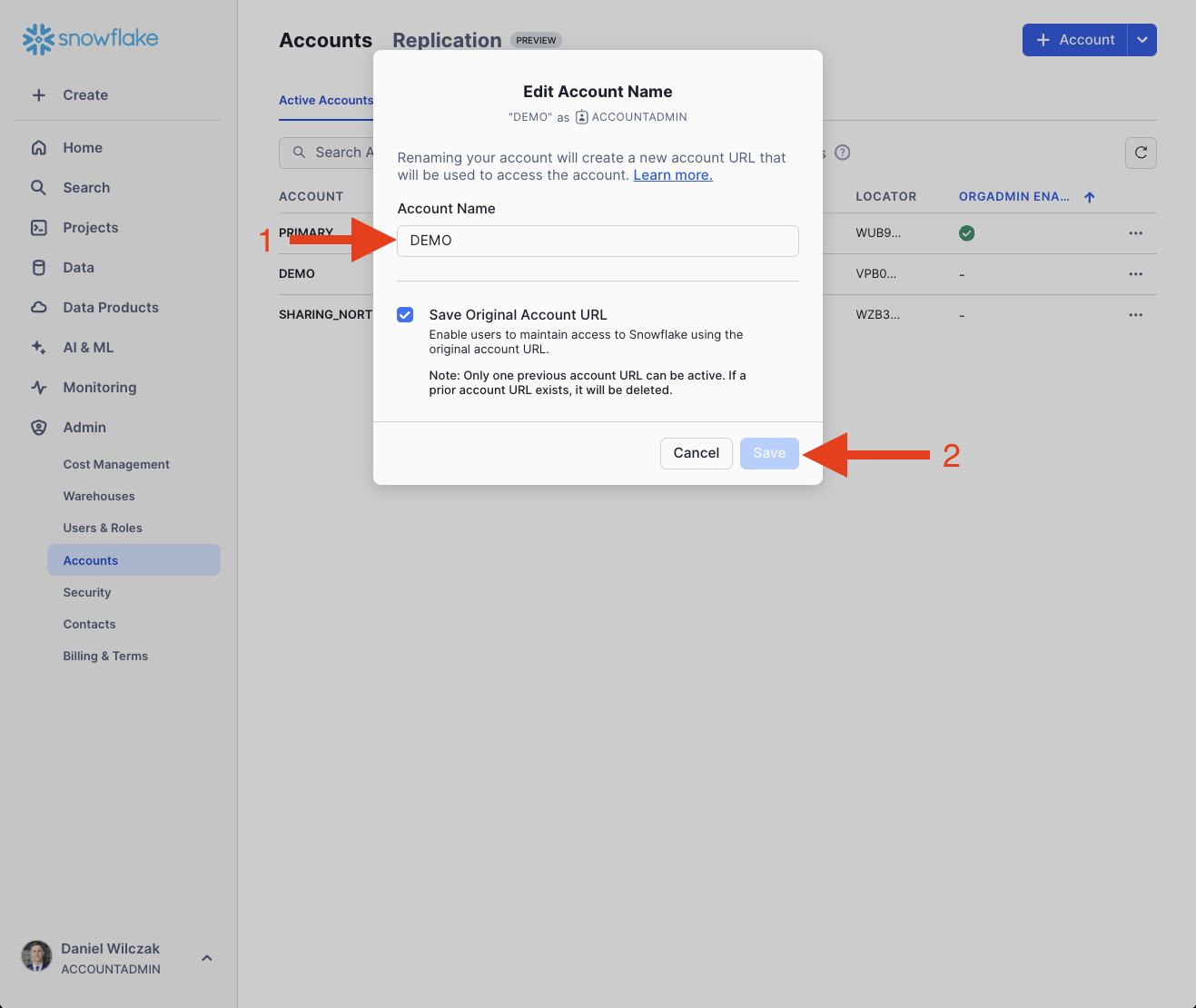Image resolution: width=1196 pixels, height=1008 pixels.
Task: Open more options for PRIMARY account row
Action: (x=1135, y=233)
